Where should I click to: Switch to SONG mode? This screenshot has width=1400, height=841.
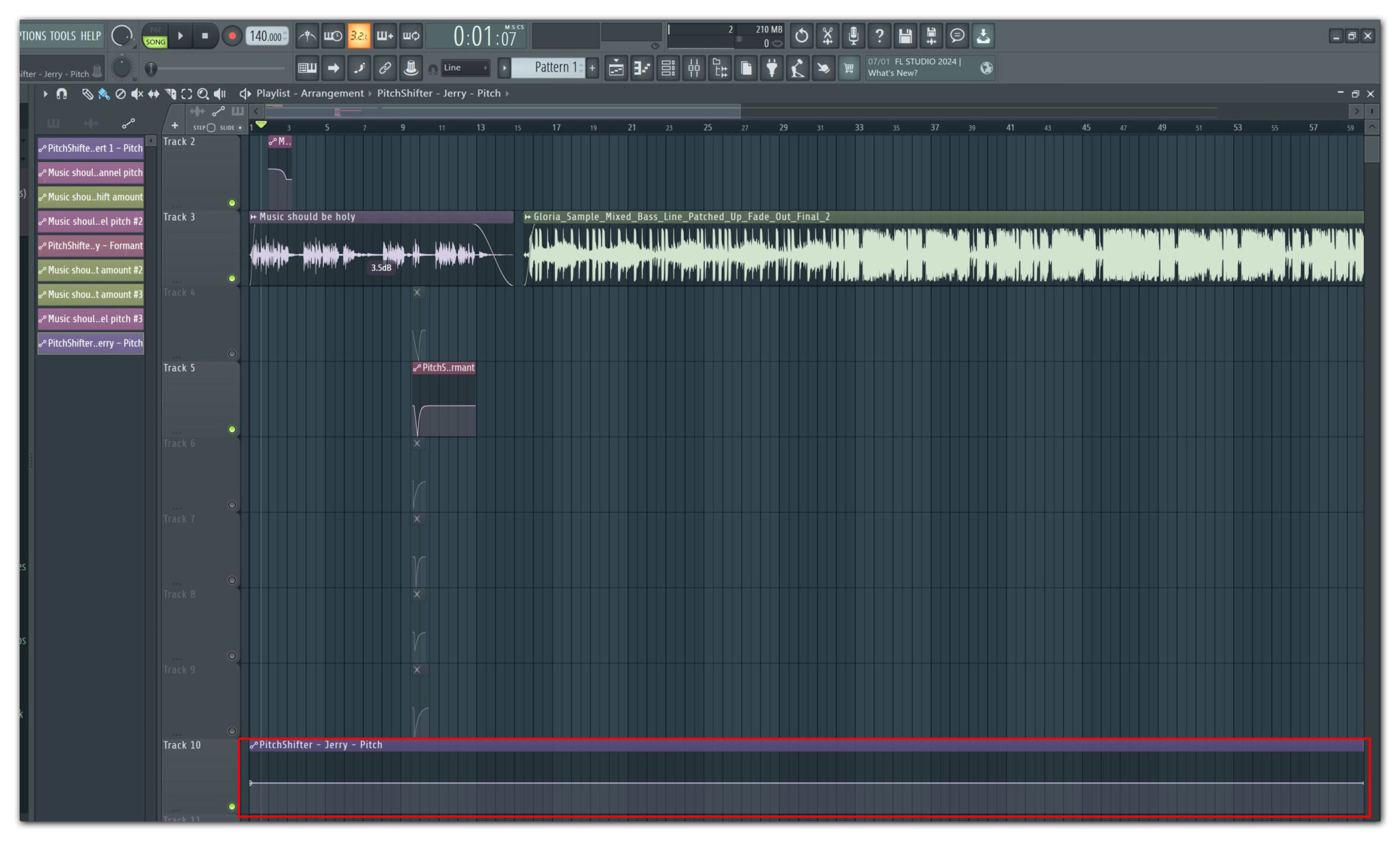155,42
